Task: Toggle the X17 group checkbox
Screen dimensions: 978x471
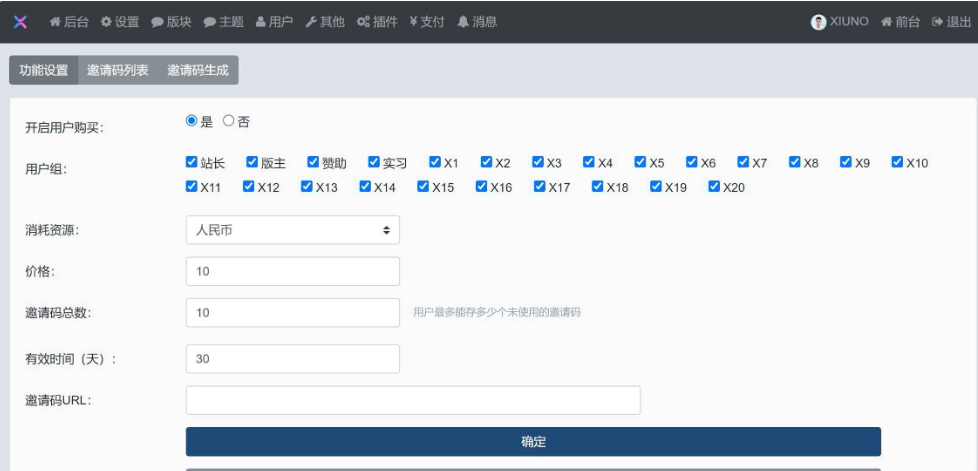Action: [x=540, y=186]
